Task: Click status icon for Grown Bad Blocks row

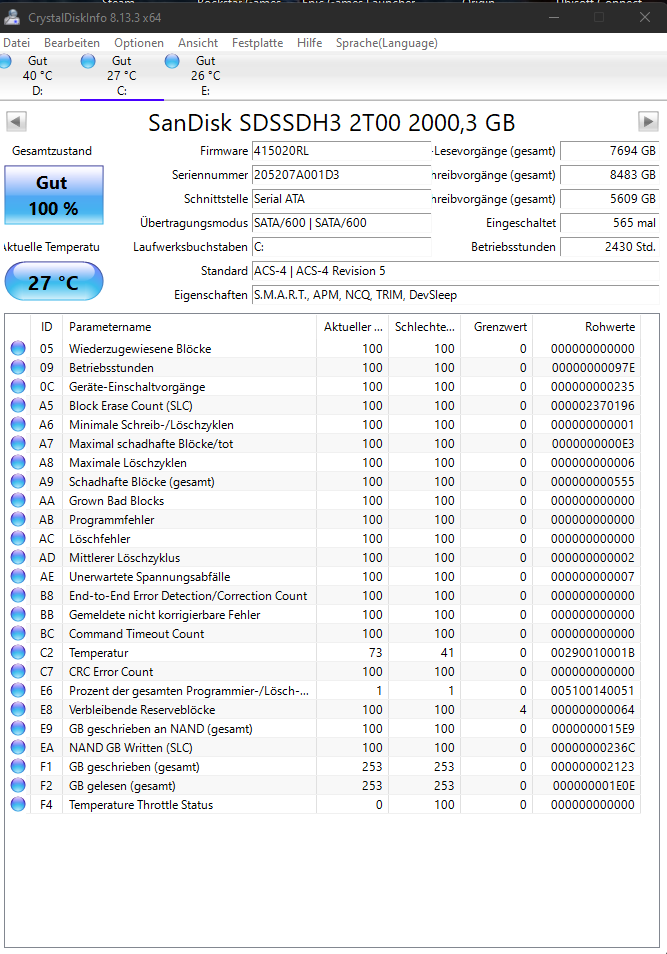Action: pos(18,500)
